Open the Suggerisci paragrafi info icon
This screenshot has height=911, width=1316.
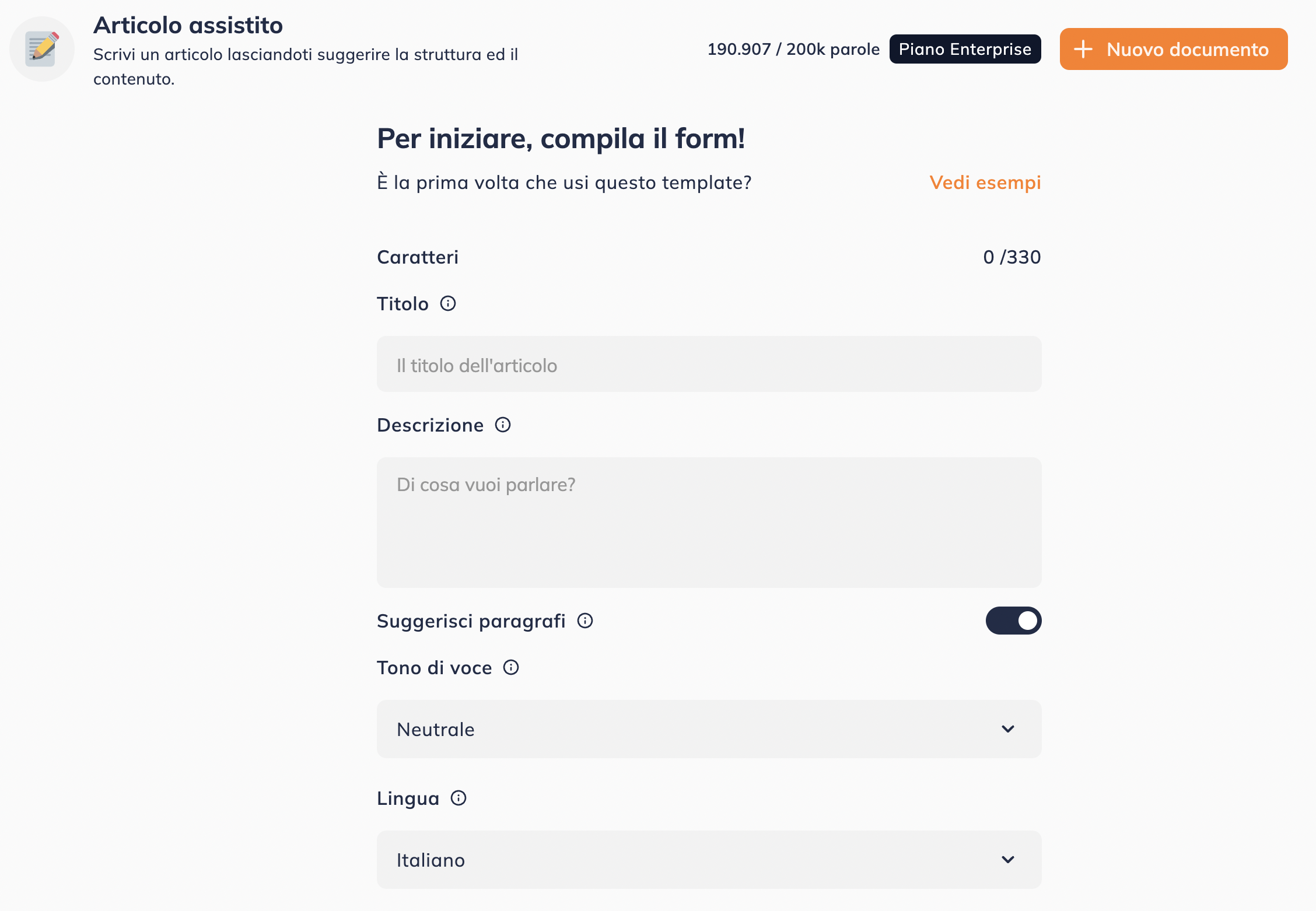coord(584,621)
